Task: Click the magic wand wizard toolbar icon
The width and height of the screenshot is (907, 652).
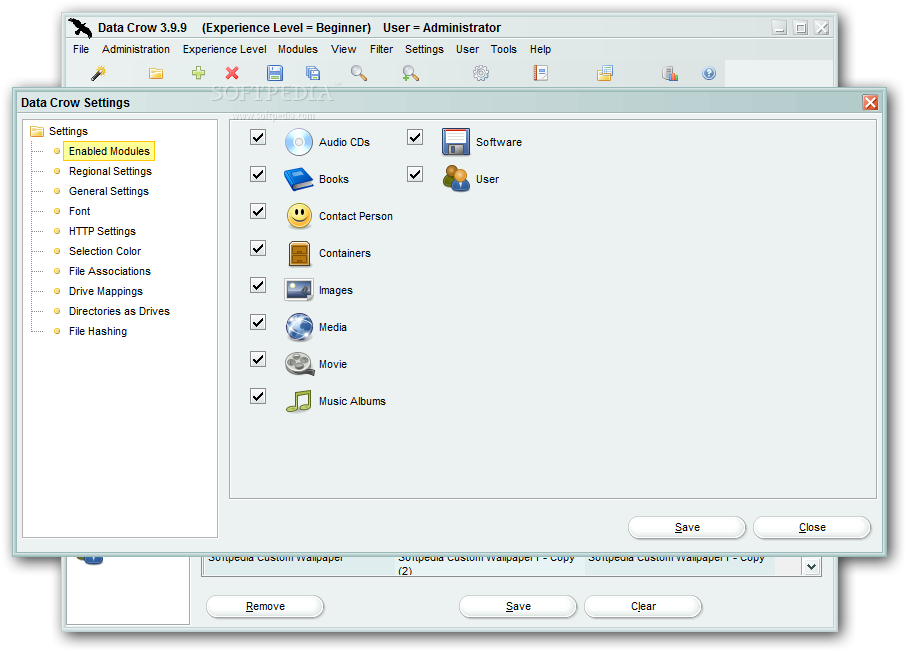Action: tap(99, 73)
